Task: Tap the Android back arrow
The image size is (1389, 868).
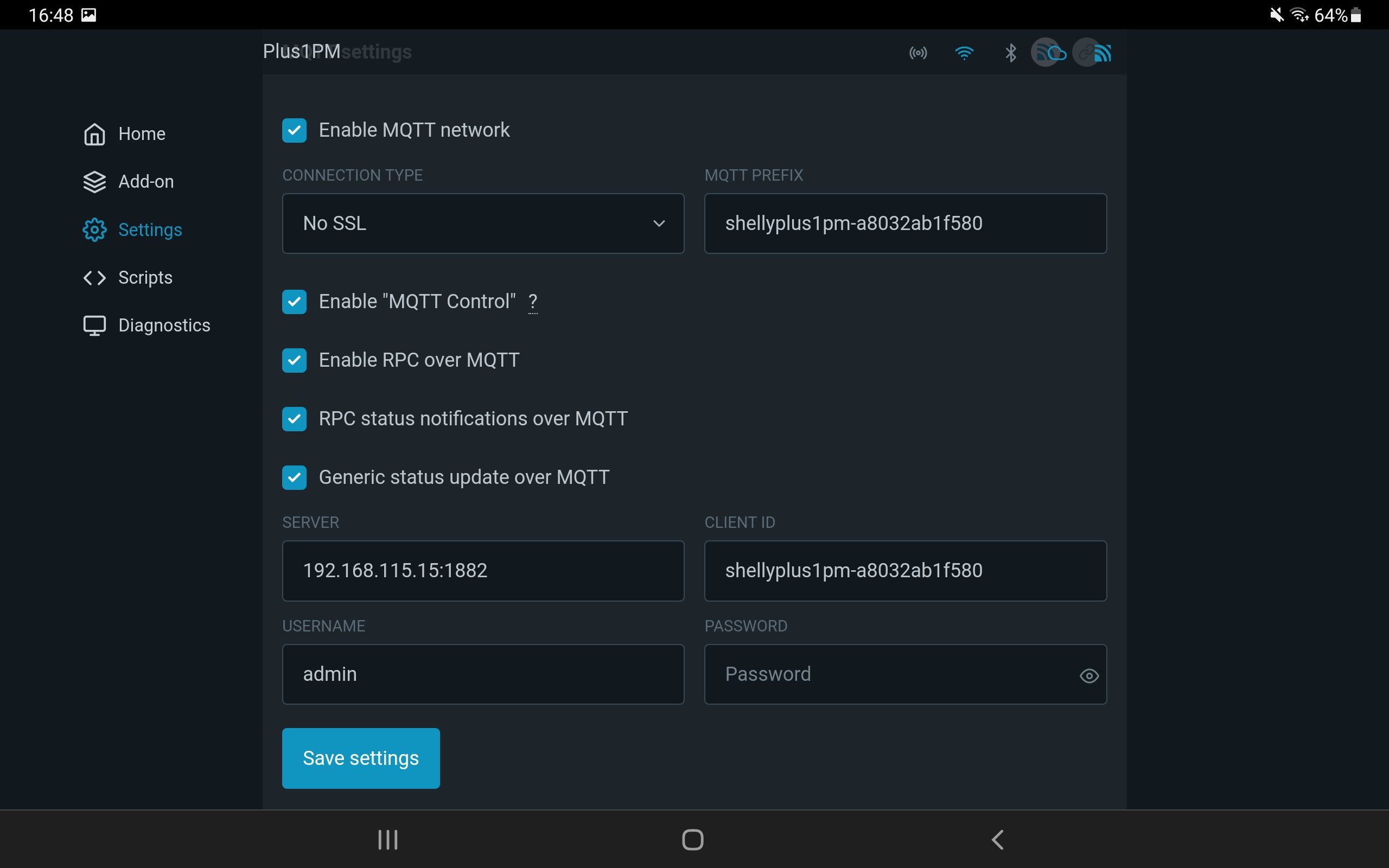Action: tap(998, 839)
